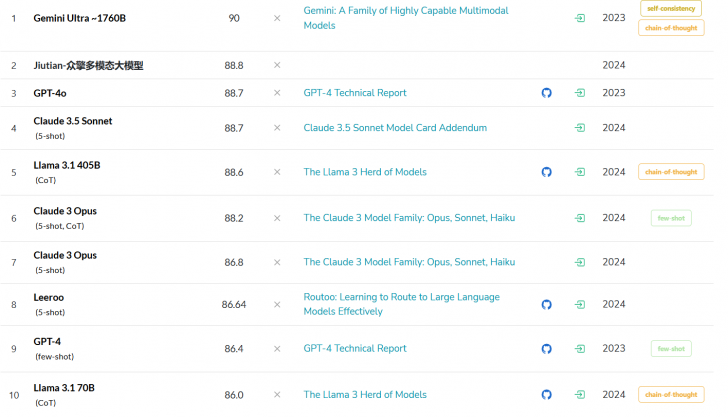Open GitHub code icon for Llama 3.1 405B
728x417 pixels.
[x=546, y=172]
